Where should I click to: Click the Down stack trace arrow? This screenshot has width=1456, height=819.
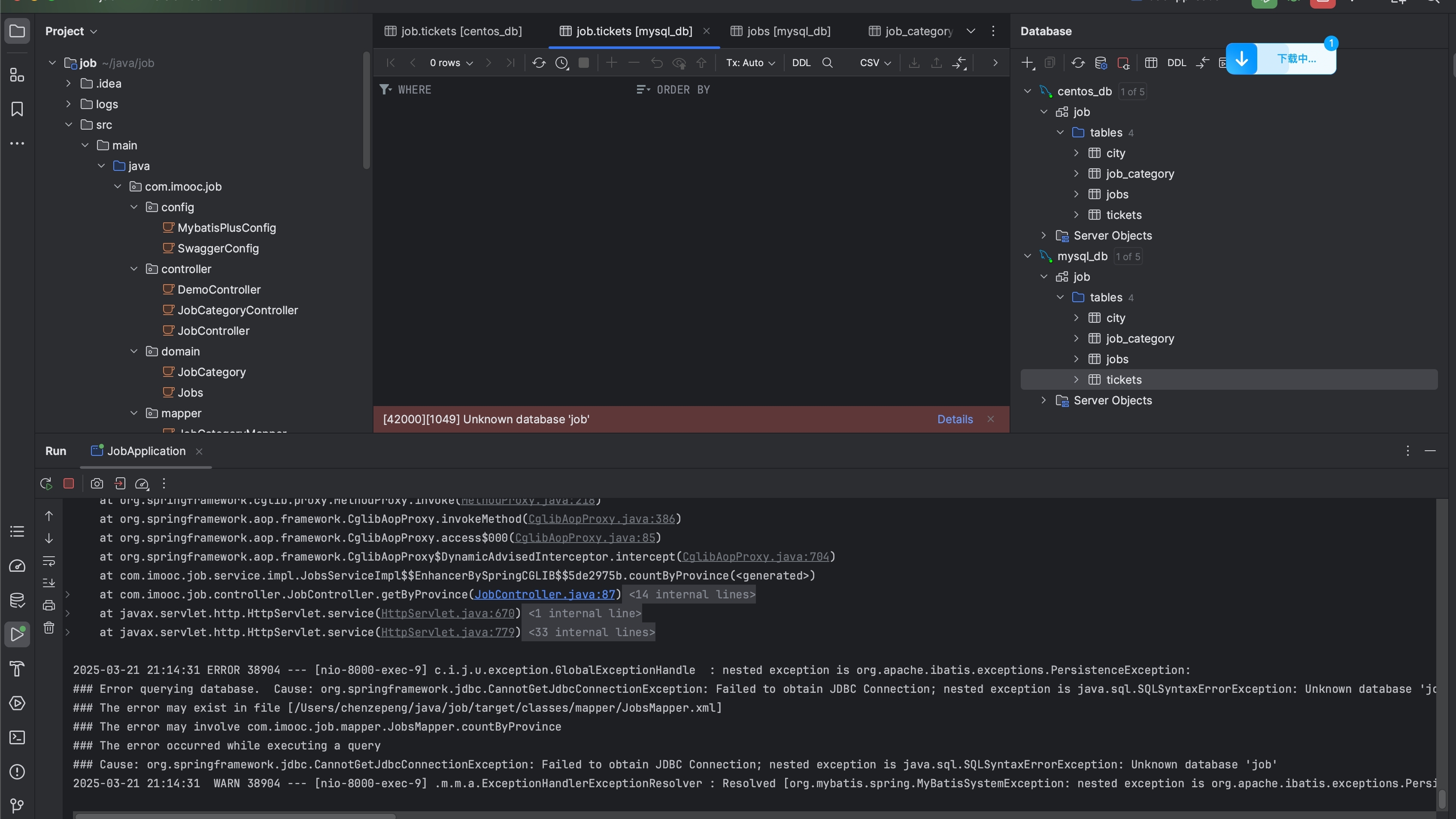pyautogui.click(x=49, y=538)
